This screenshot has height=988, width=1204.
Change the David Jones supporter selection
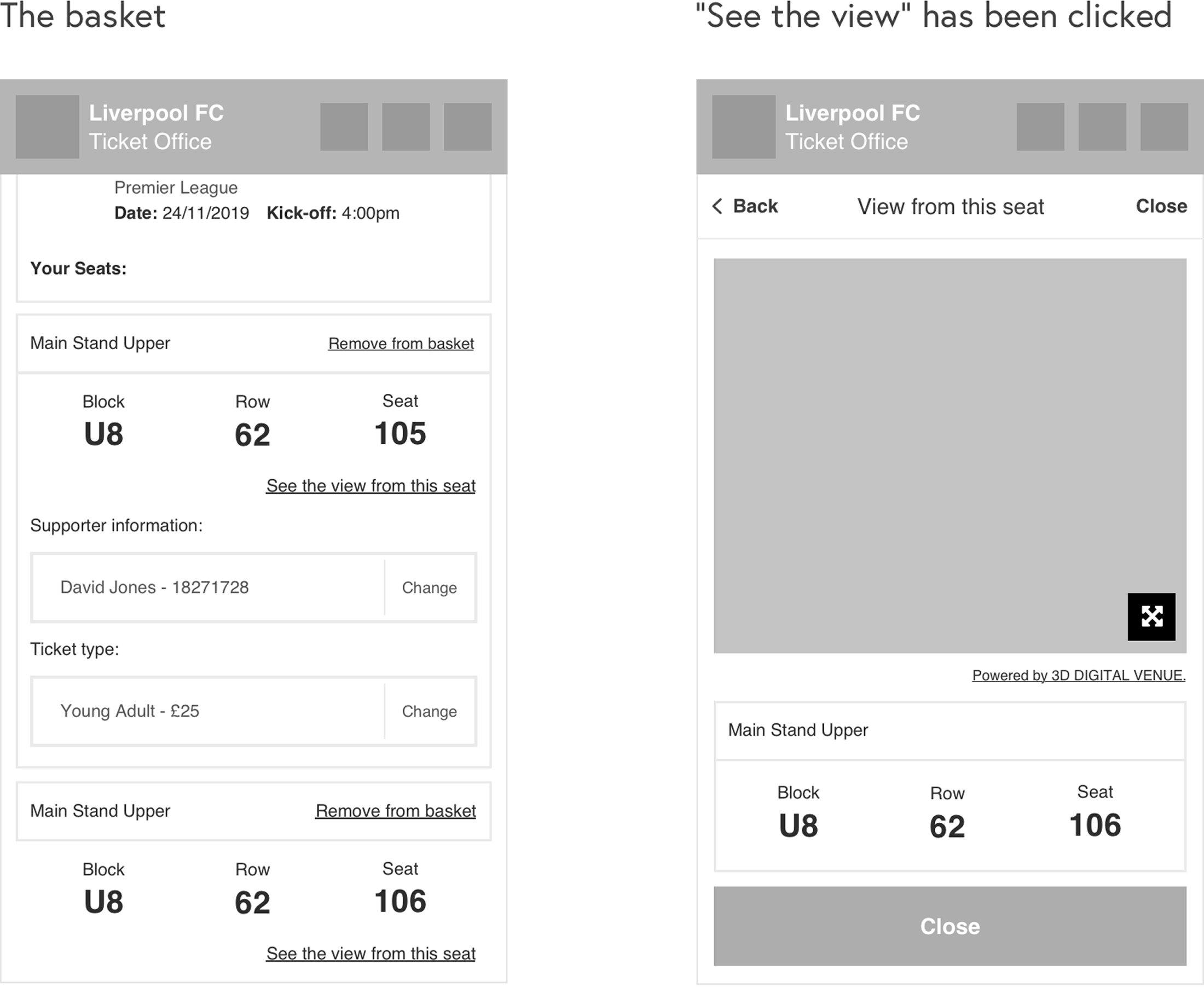pyautogui.click(x=429, y=588)
